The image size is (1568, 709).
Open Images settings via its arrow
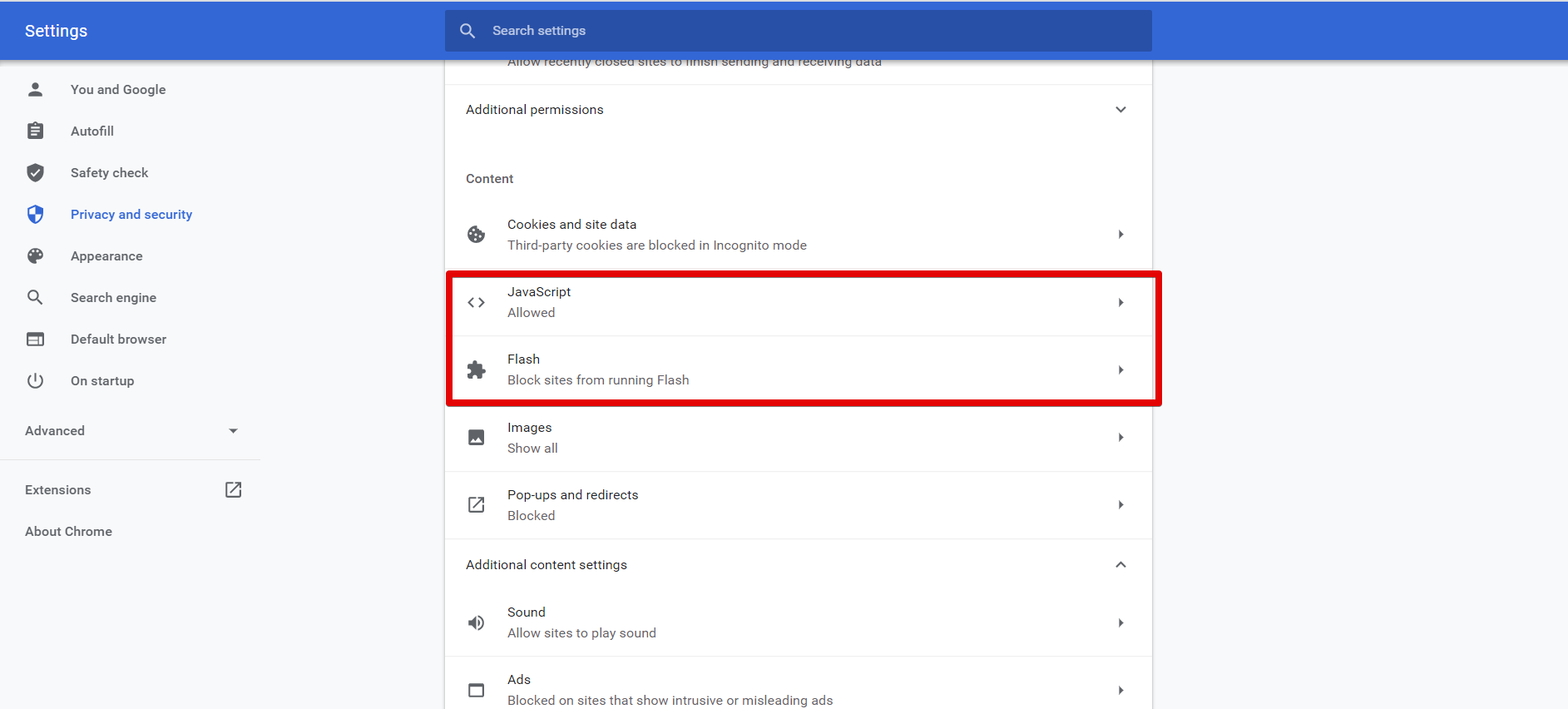click(1120, 438)
